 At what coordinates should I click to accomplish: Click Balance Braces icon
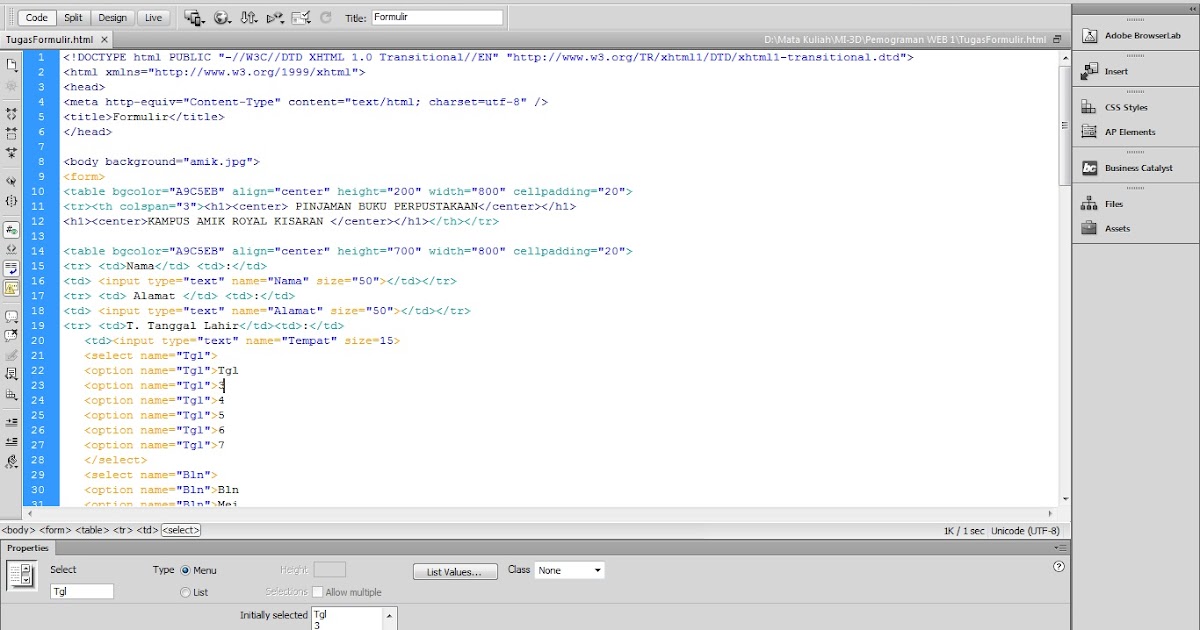[12, 201]
